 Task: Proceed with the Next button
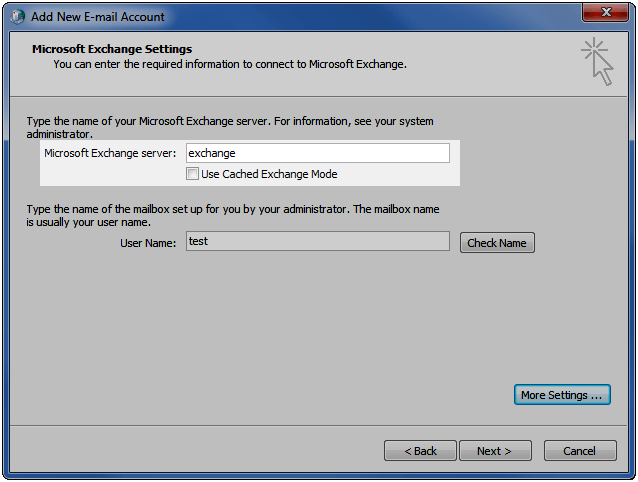coord(495,451)
